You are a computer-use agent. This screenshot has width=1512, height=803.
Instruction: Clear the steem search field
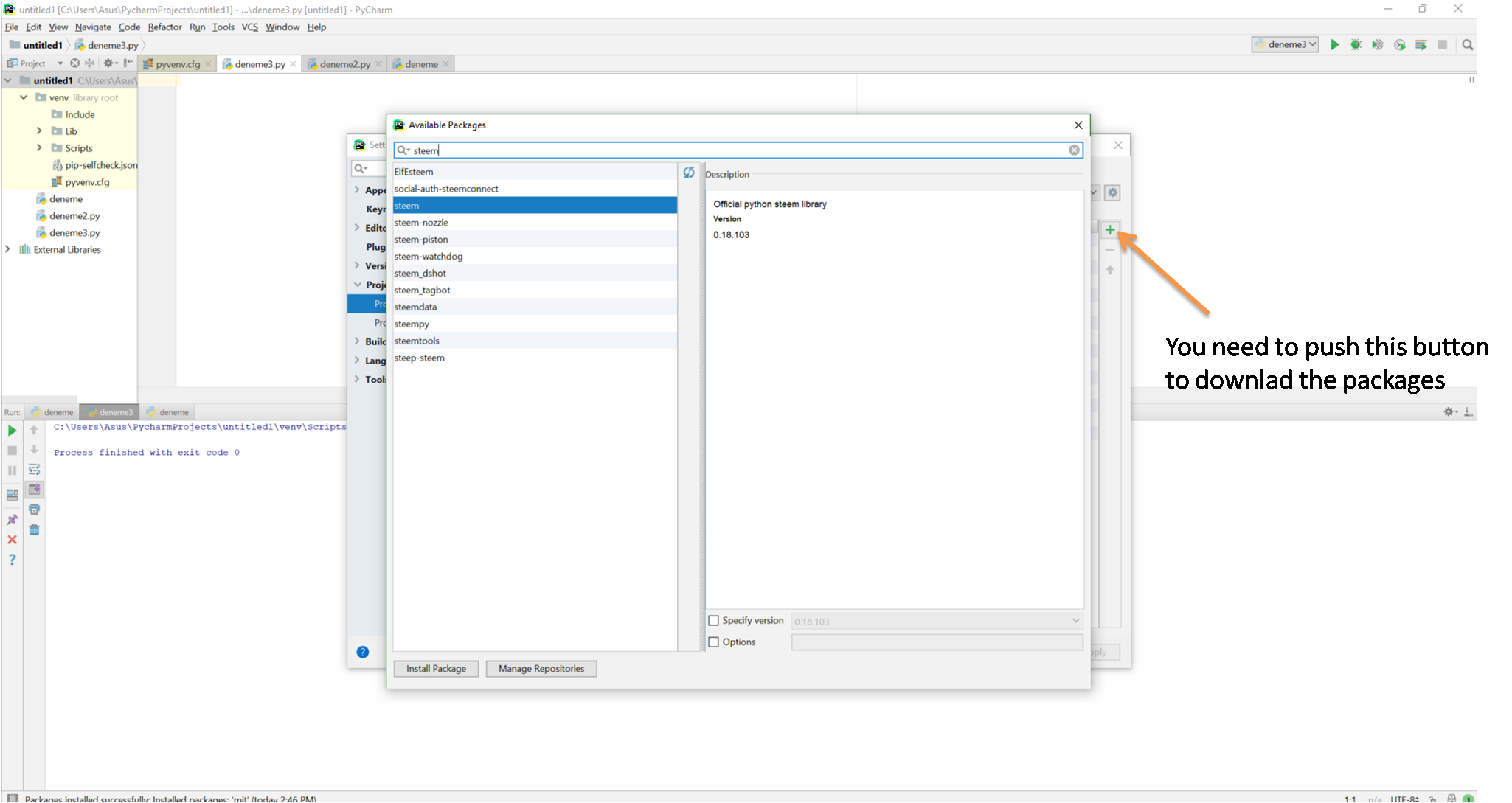pyautogui.click(x=1075, y=150)
